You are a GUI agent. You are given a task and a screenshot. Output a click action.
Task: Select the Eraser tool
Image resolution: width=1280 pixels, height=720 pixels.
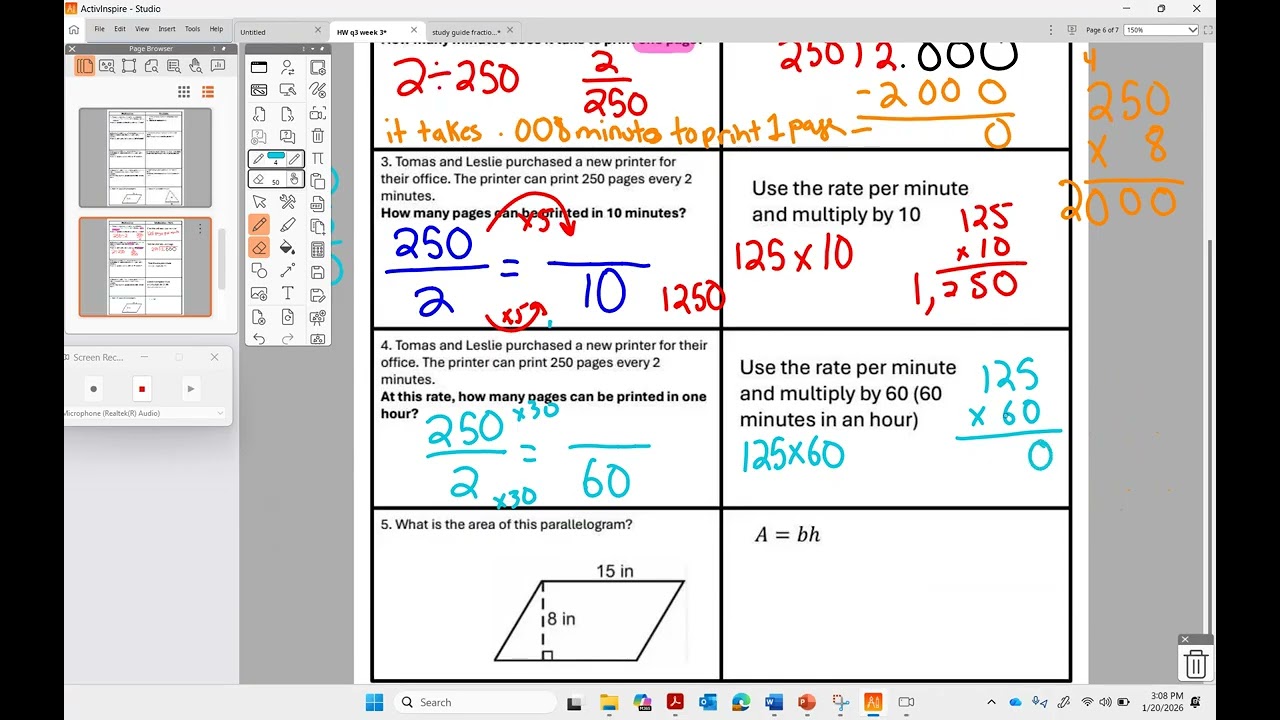point(259,247)
